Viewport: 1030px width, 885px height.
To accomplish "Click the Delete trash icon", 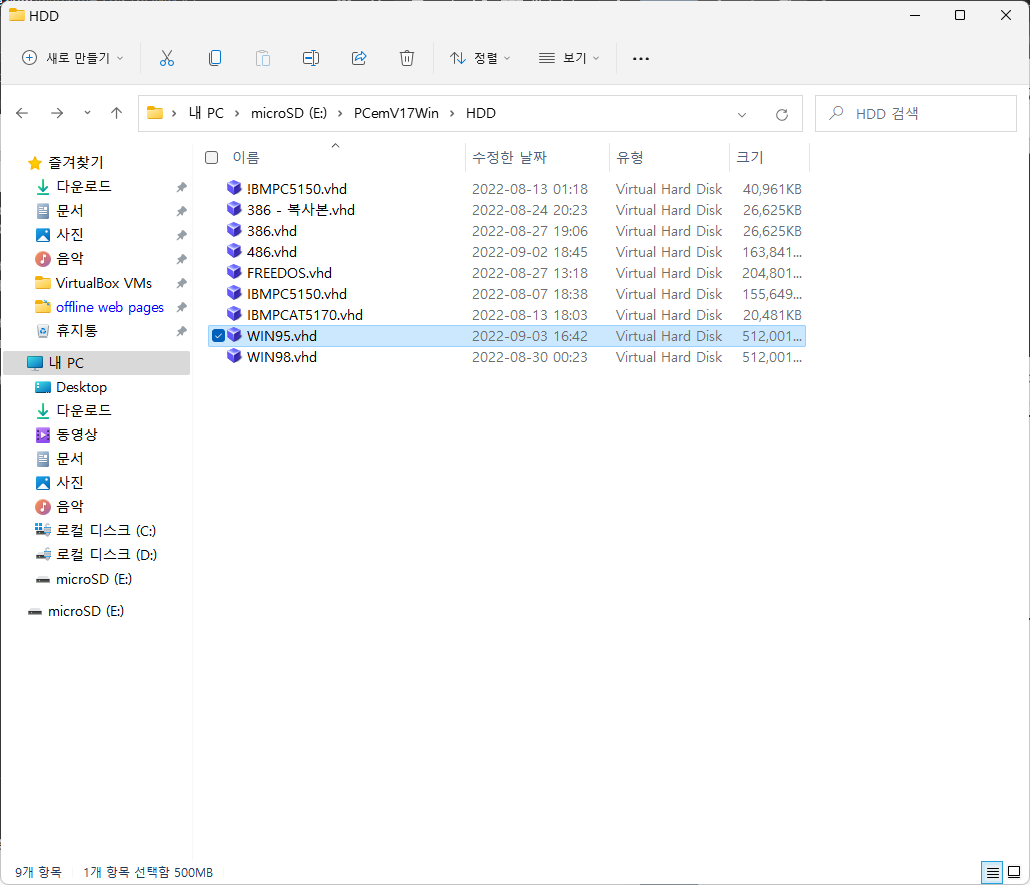I will pos(407,58).
